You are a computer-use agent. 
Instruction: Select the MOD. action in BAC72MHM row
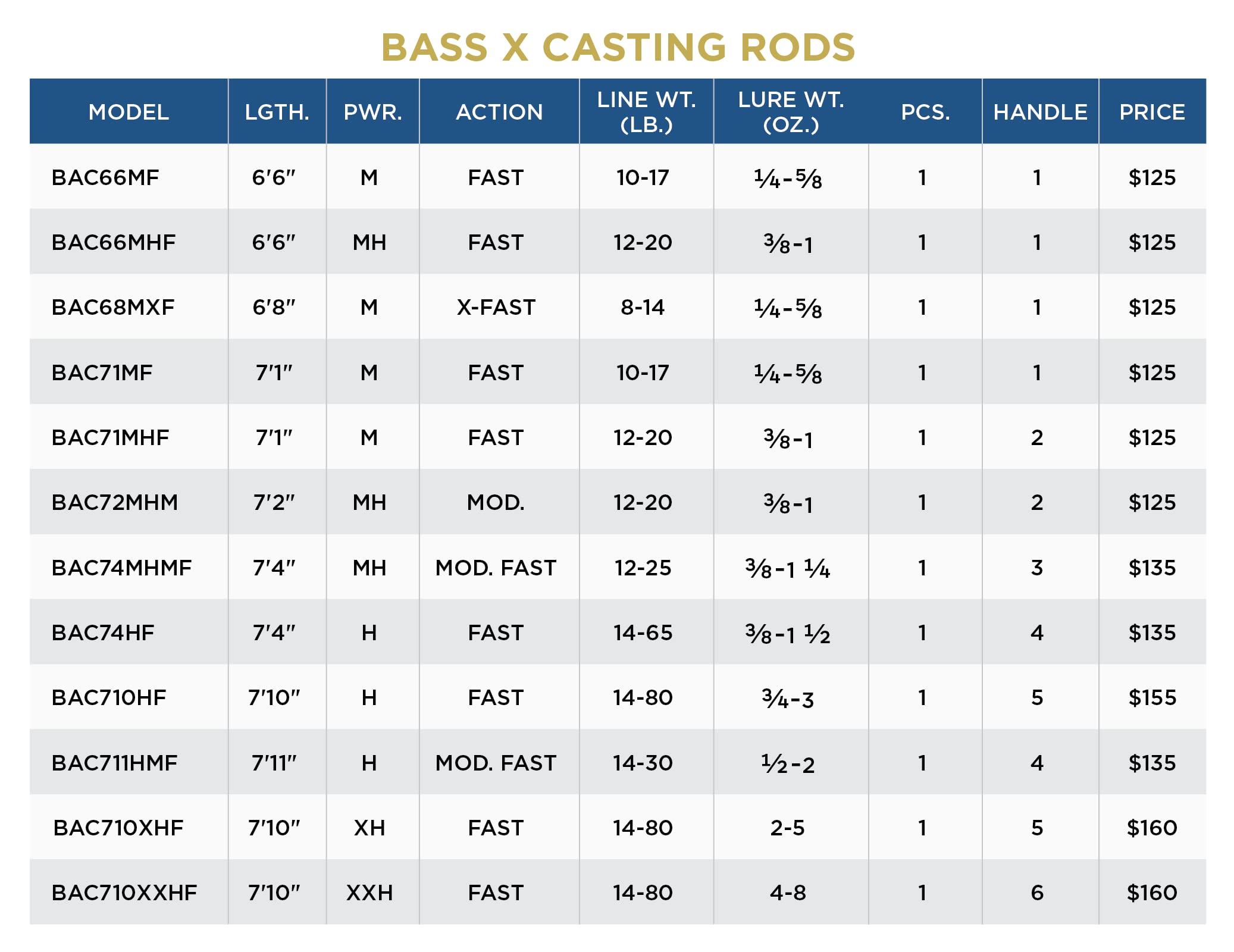click(x=496, y=503)
